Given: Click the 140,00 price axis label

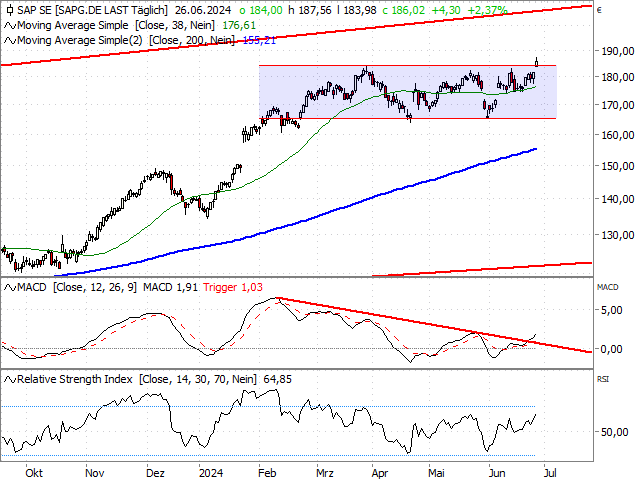Looking at the screenshot, I should coord(618,199).
